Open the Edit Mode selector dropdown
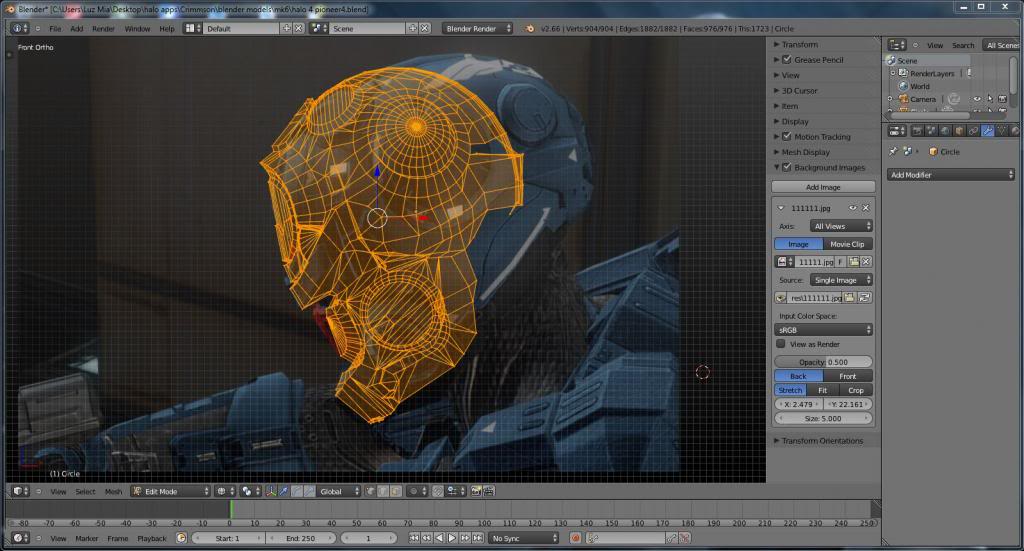Viewport: 1024px width, 551px height. [x=171, y=491]
